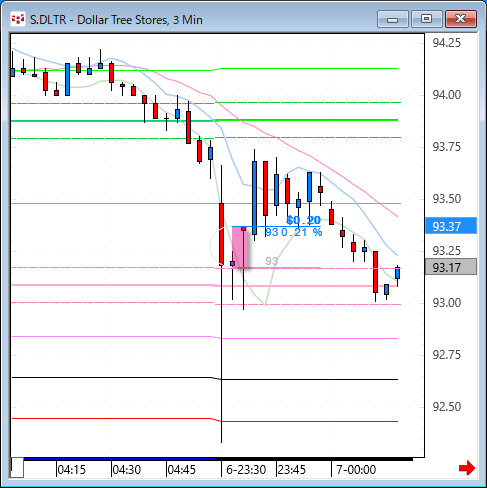Viewport: 487px width, 488px height.
Task: Click the 6-23:30 time axis label
Action: click(246, 470)
